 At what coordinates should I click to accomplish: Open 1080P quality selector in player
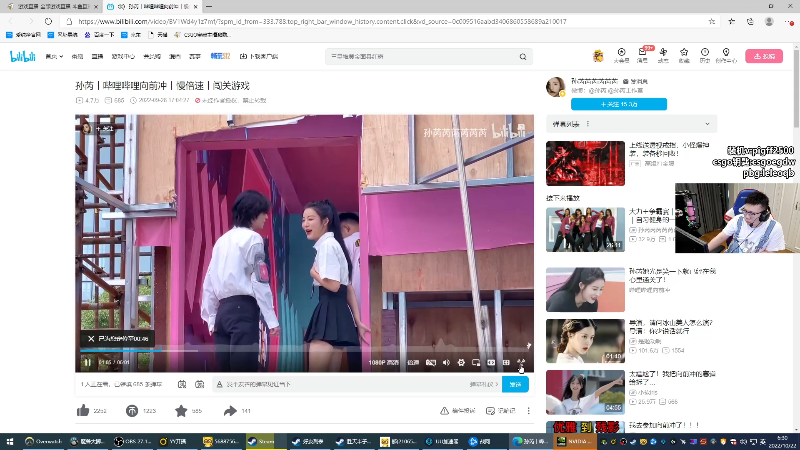point(384,362)
